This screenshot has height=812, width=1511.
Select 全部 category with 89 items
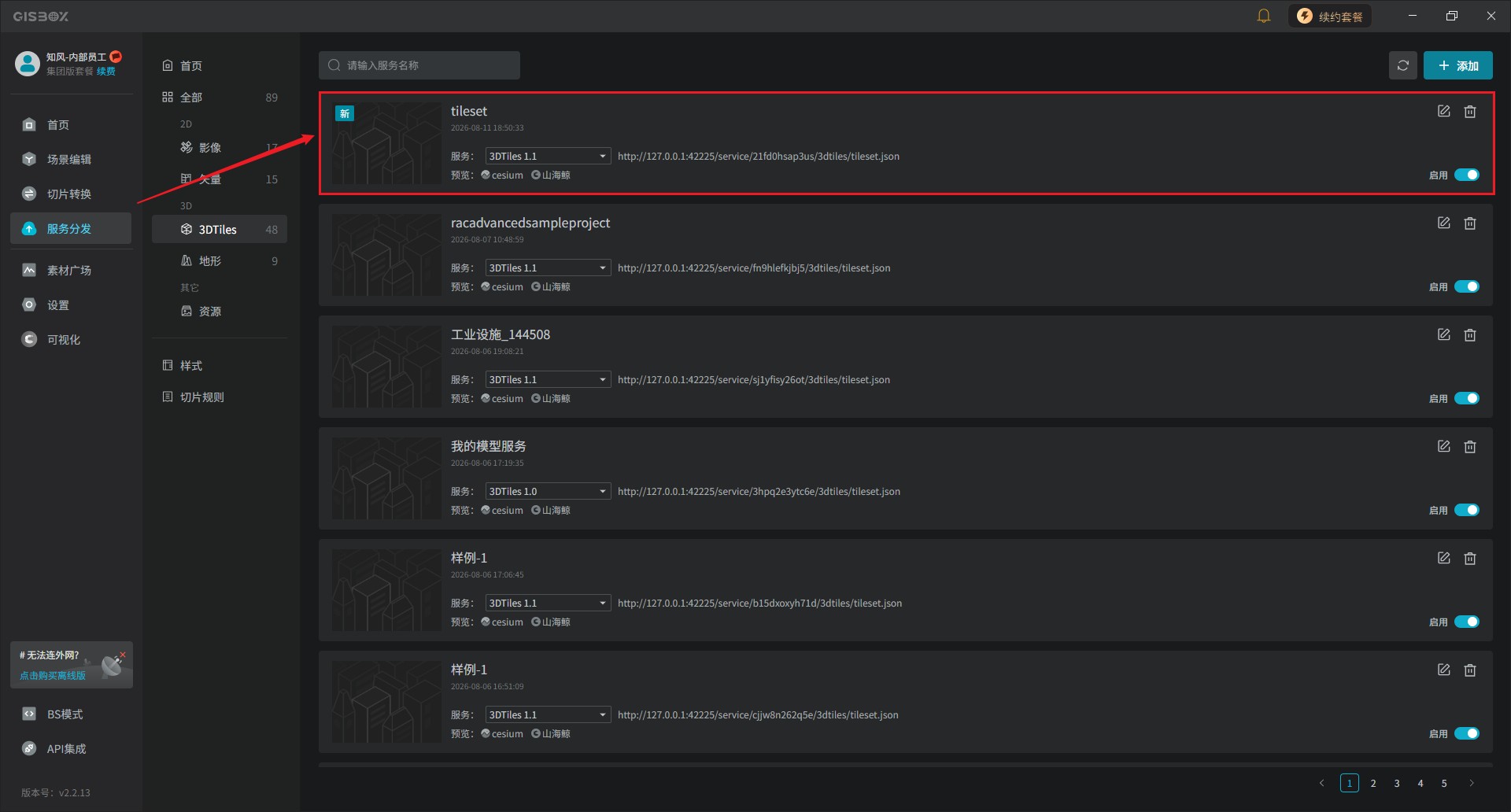point(220,98)
